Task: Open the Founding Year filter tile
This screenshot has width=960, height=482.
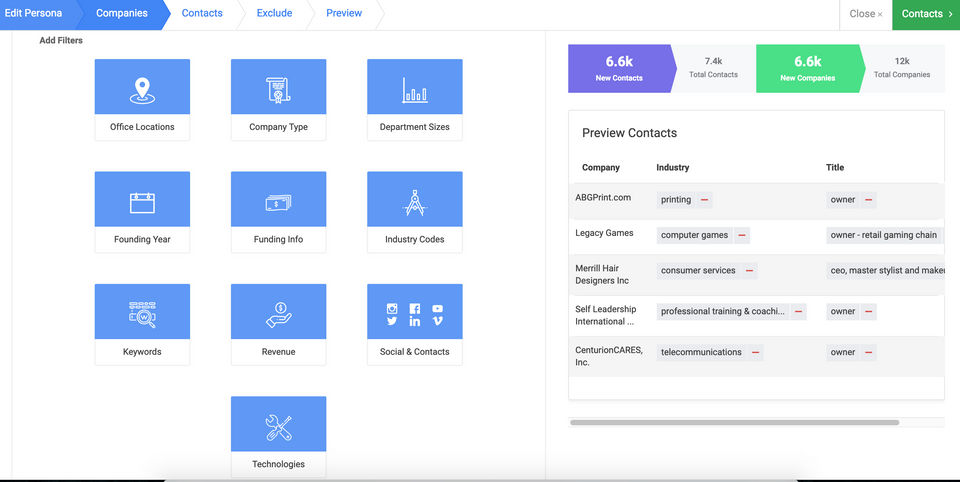Action: (x=142, y=212)
